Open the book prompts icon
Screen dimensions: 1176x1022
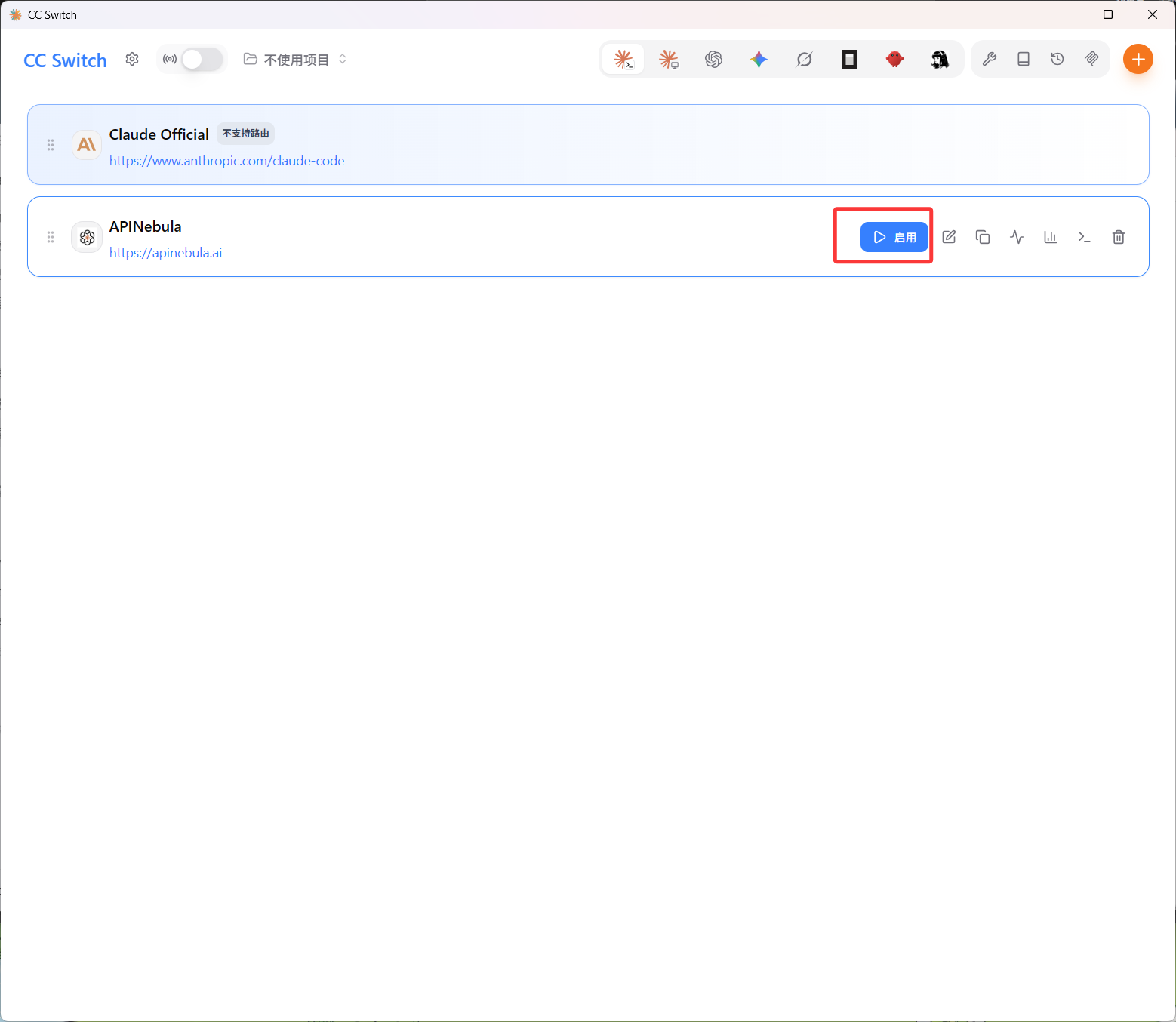(1024, 59)
